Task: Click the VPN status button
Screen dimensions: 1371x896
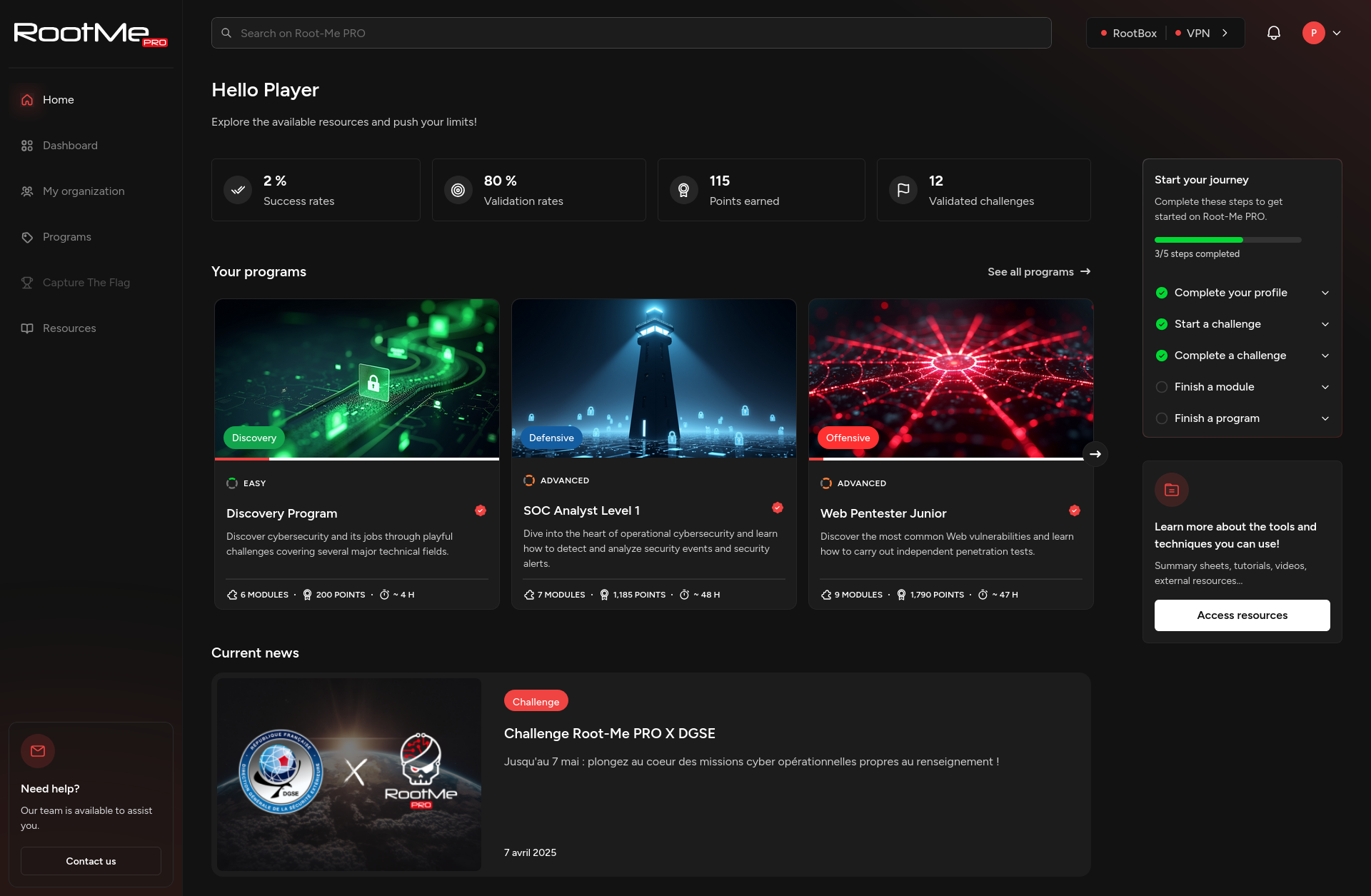Action: pos(1192,33)
